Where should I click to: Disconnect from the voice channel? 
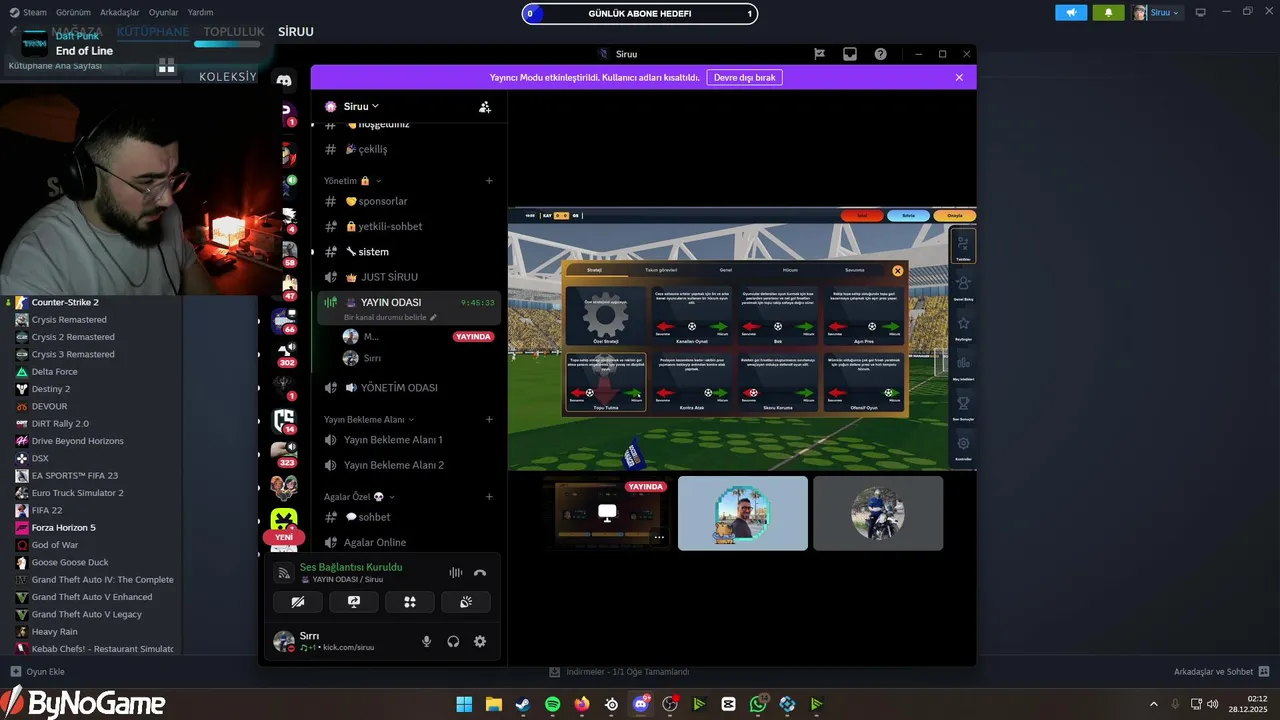coord(480,573)
